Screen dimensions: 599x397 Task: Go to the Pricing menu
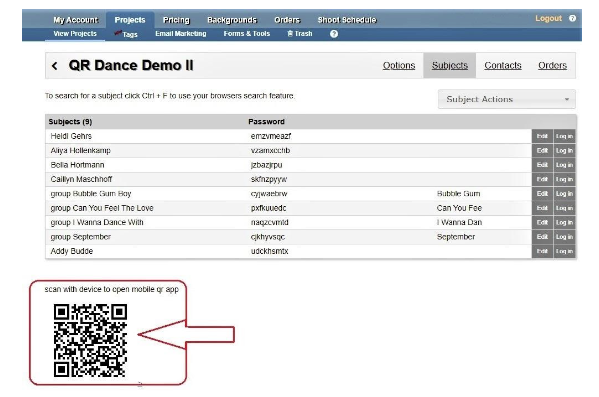pos(176,20)
